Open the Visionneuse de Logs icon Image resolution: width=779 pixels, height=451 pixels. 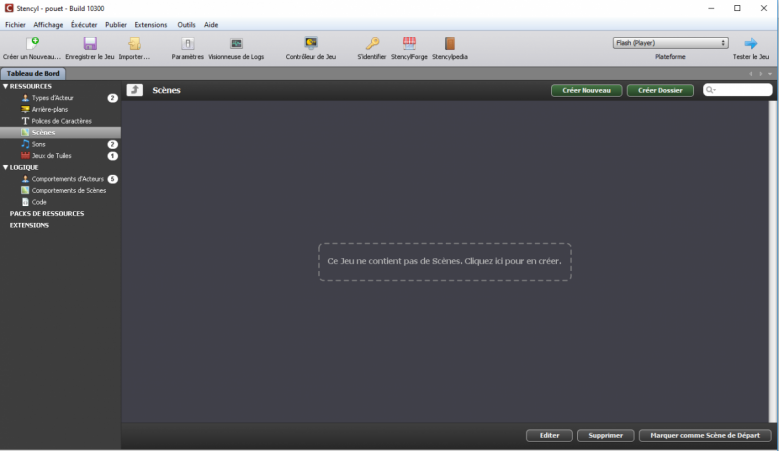coord(236,44)
